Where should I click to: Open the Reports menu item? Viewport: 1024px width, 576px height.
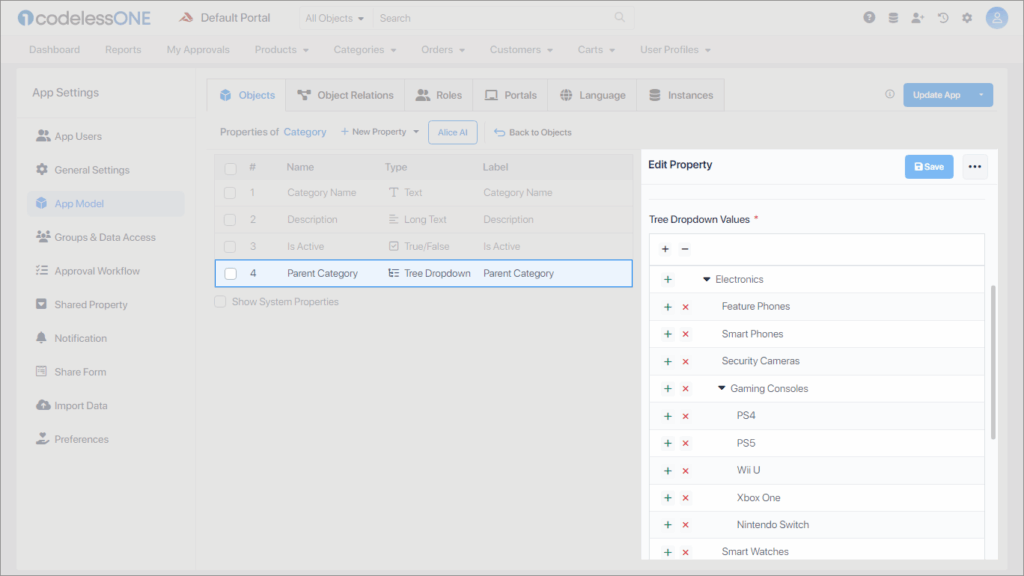pos(123,50)
